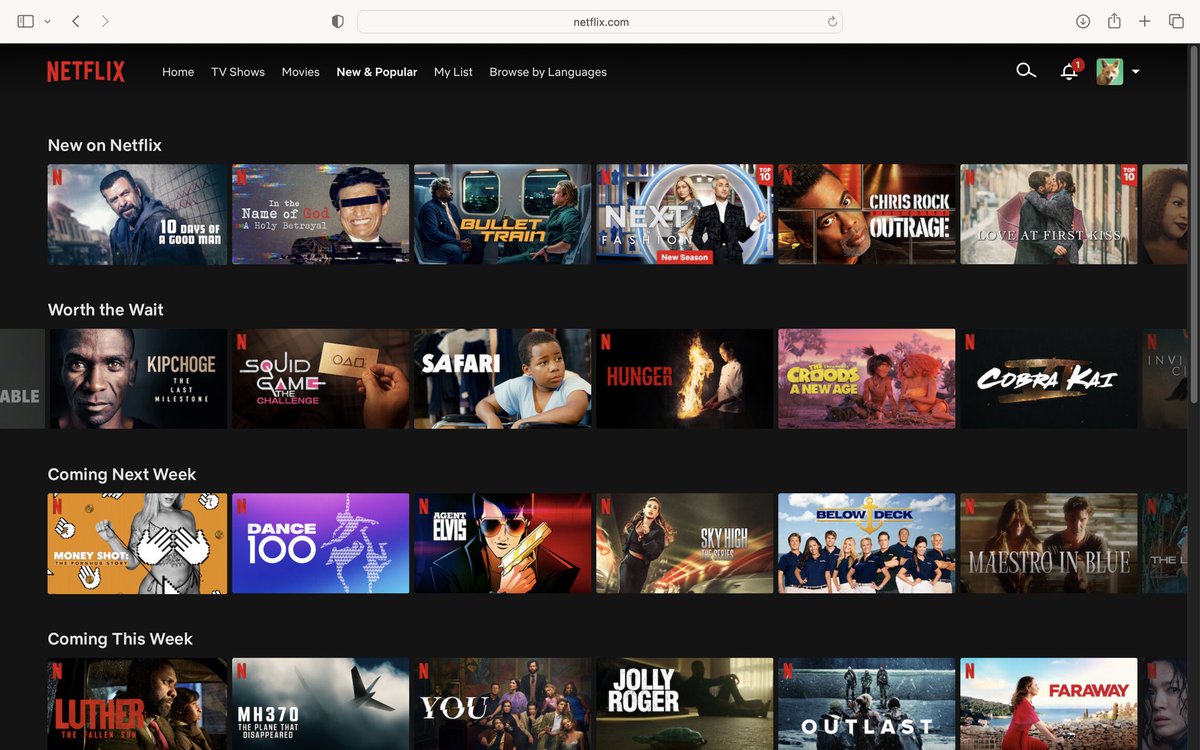Open the Cobra Kai thumbnail
The height and width of the screenshot is (750, 1200).
click(x=1049, y=379)
